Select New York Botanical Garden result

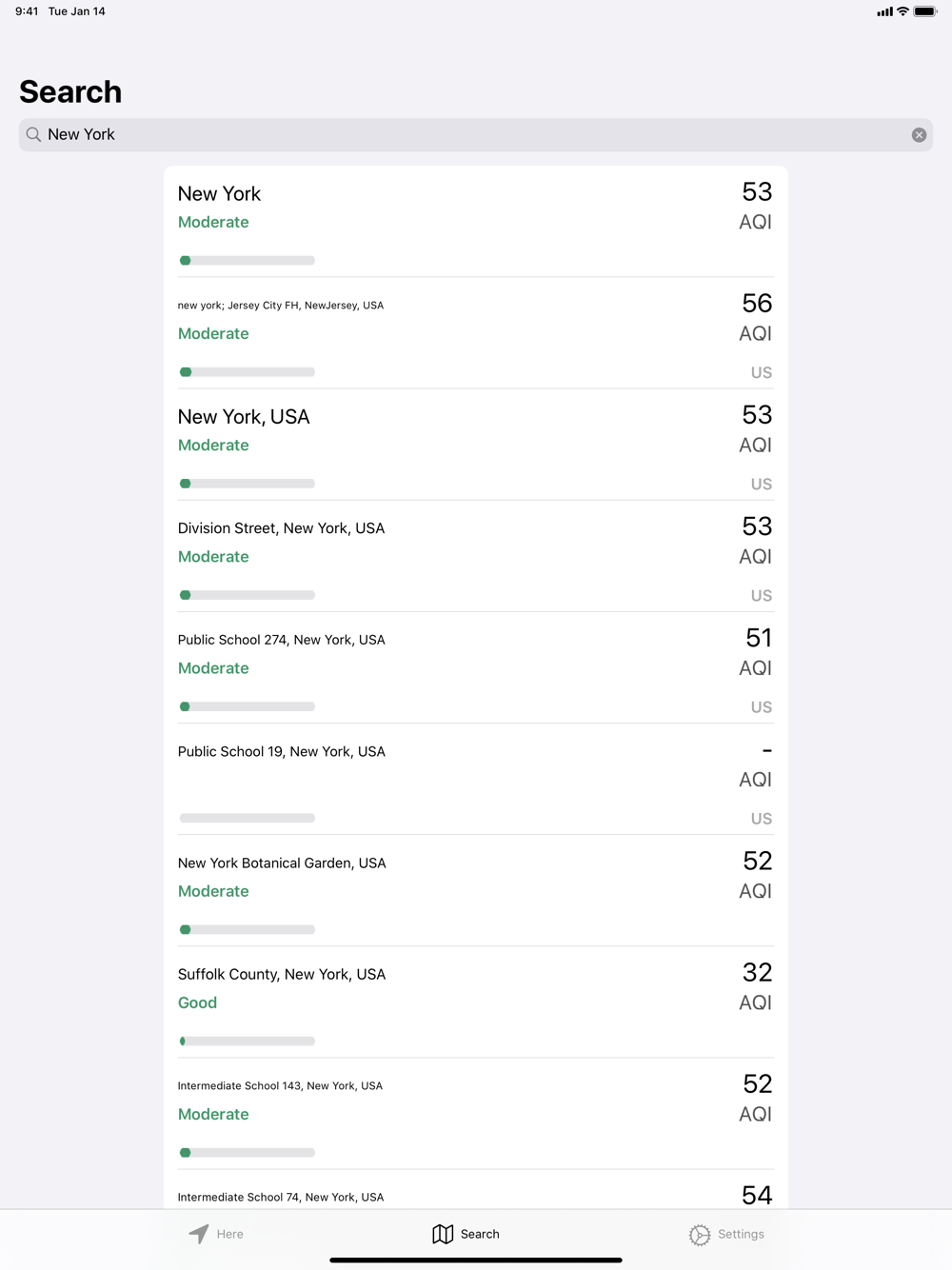[476, 890]
